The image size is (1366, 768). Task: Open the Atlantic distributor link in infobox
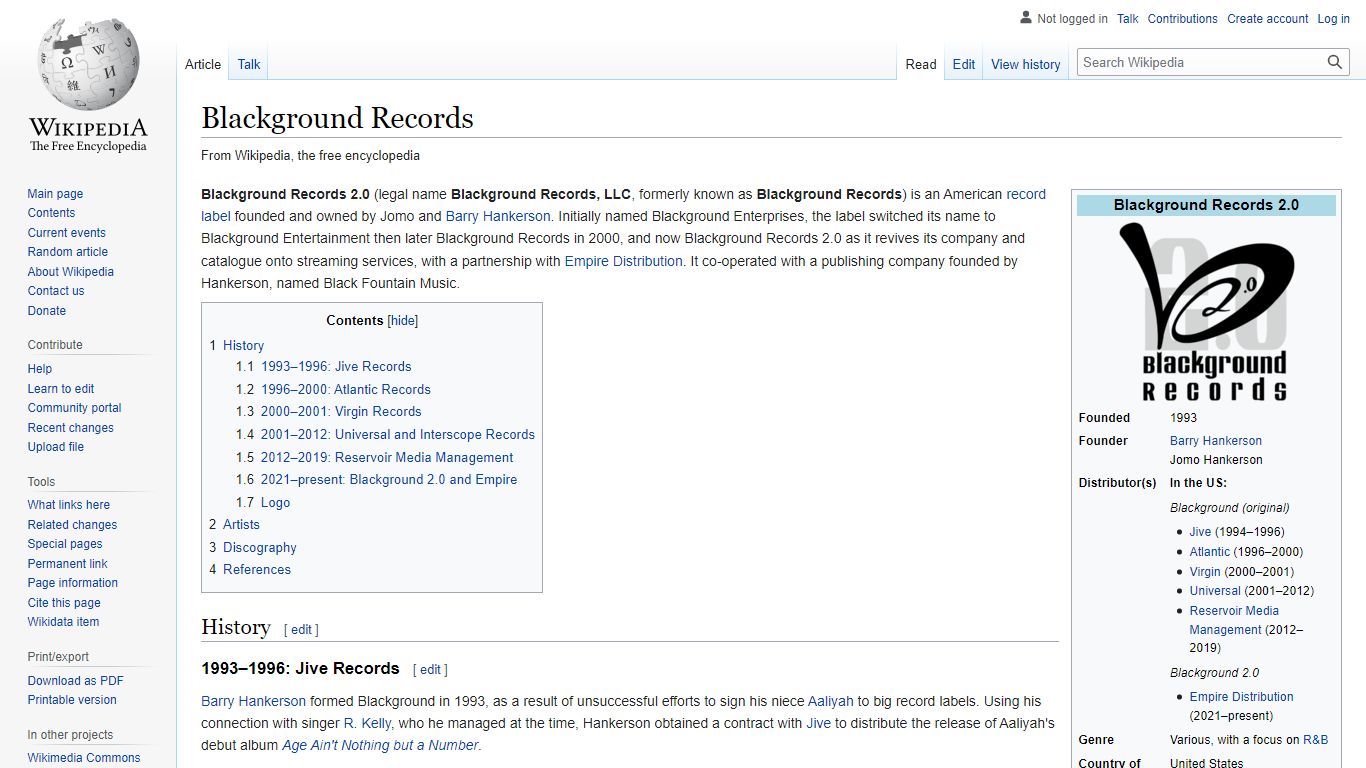click(x=1210, y=552)
